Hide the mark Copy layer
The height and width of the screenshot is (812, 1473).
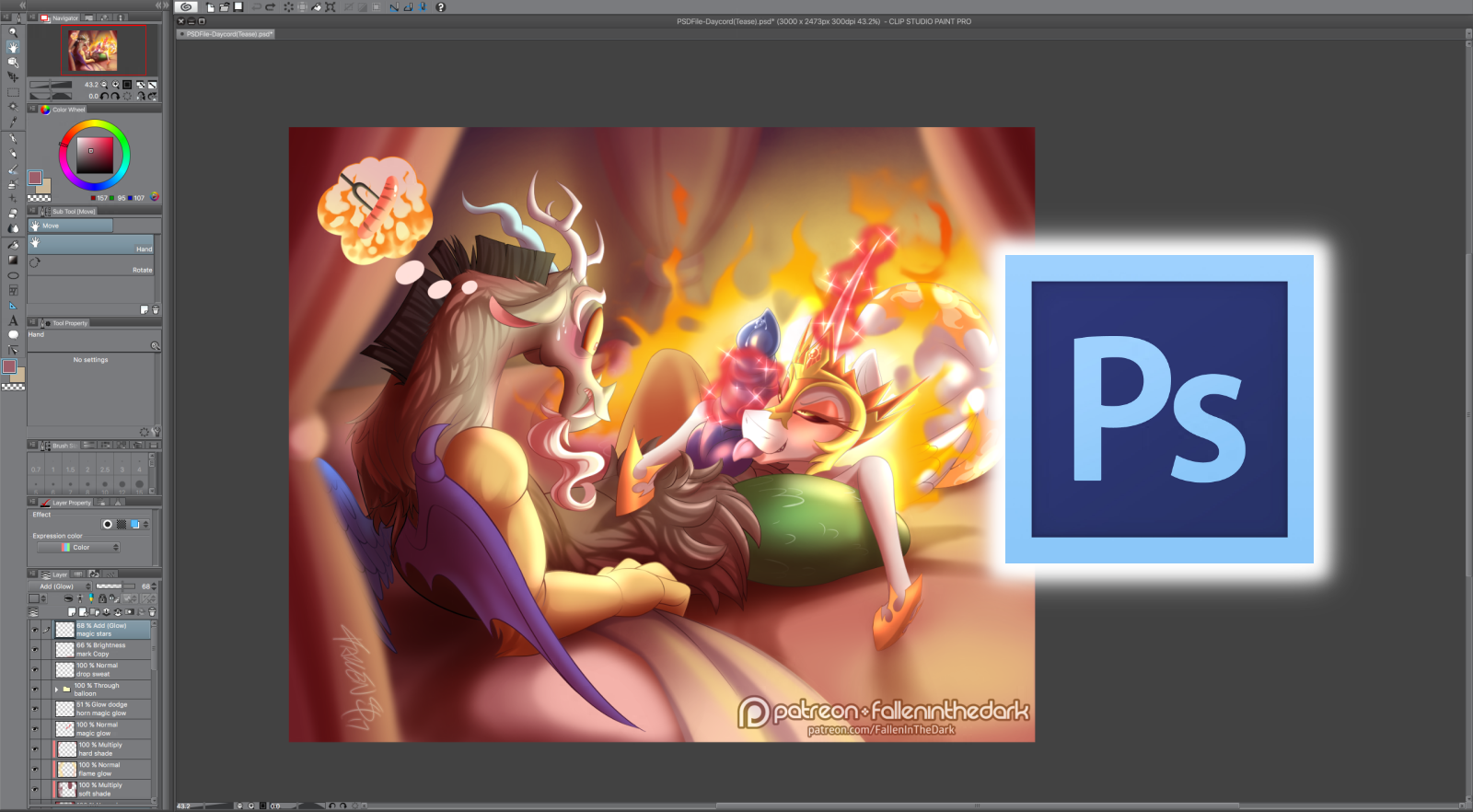(x=35, y=649)
